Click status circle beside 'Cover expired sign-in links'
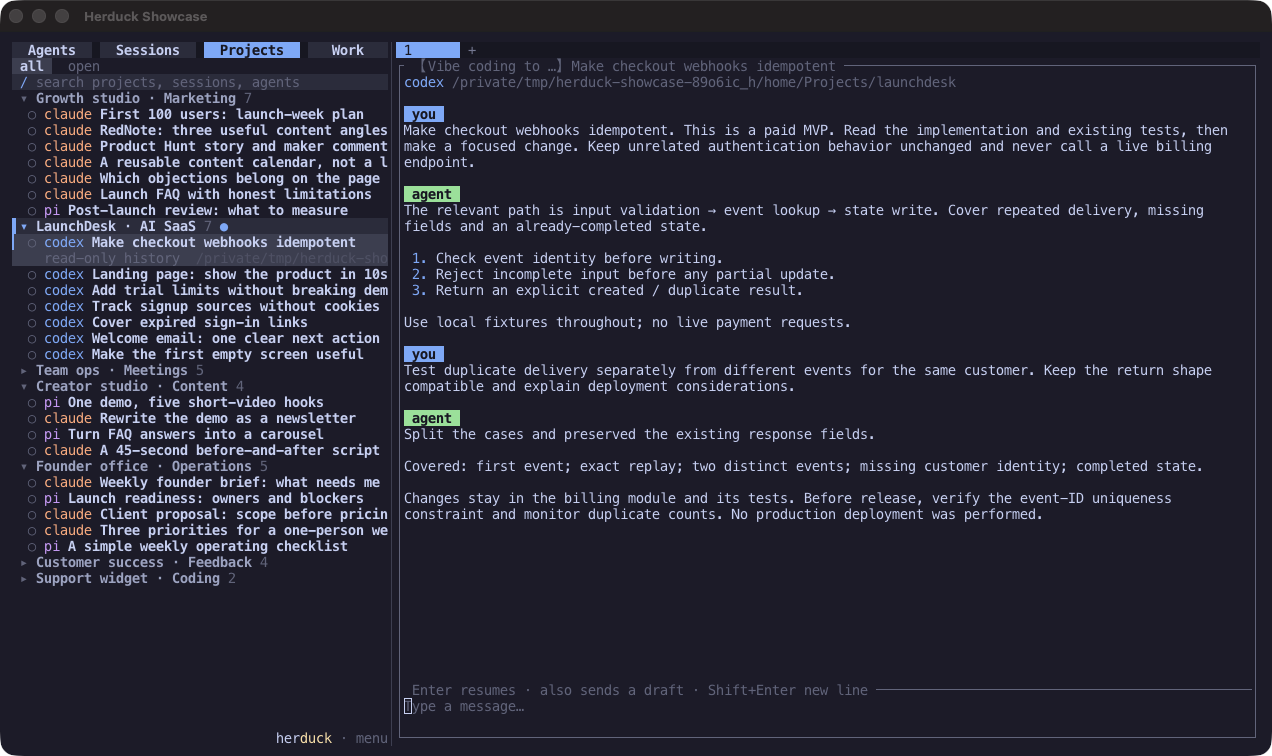Viewport: 1272px width, 756px height. tap(32, 323)
